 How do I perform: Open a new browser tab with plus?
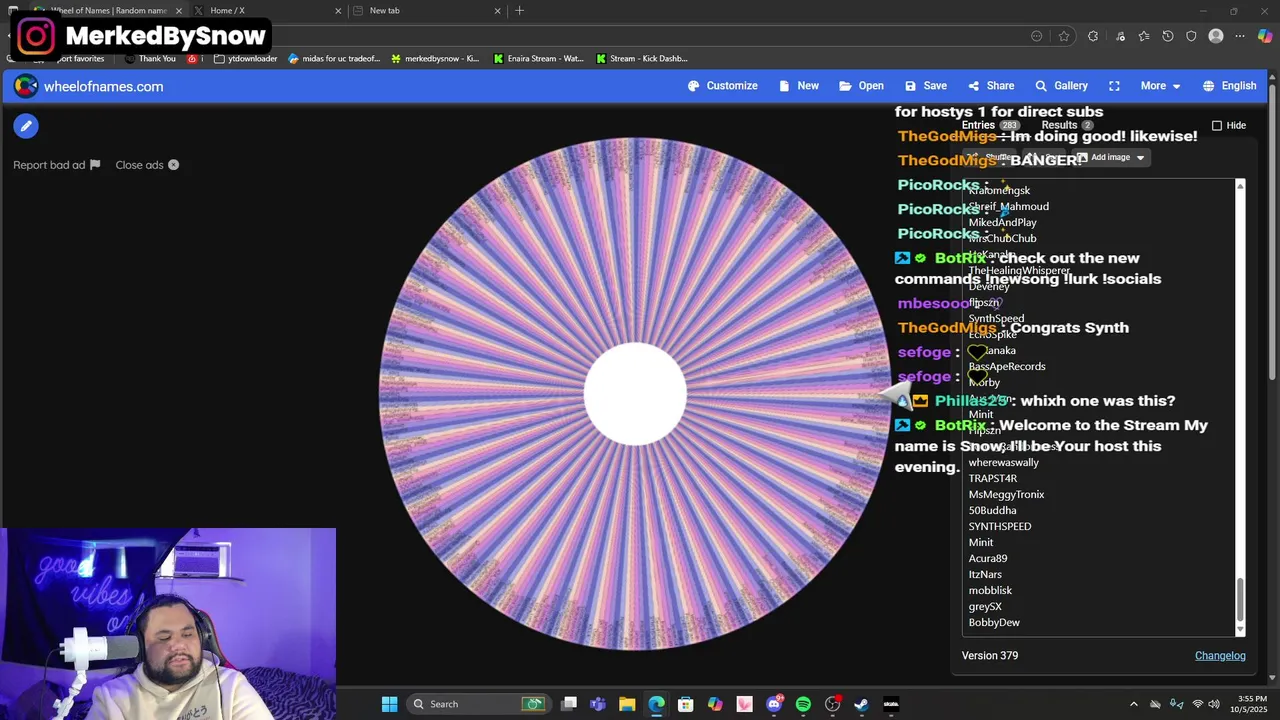519,11
